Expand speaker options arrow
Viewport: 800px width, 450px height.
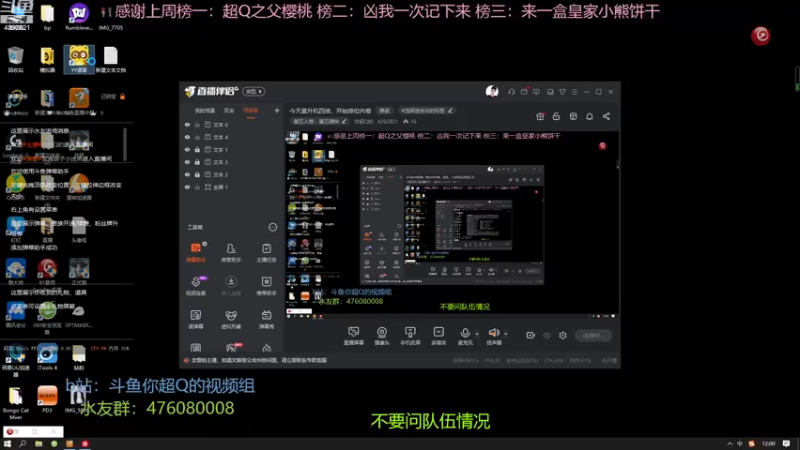tap(506, 334)
